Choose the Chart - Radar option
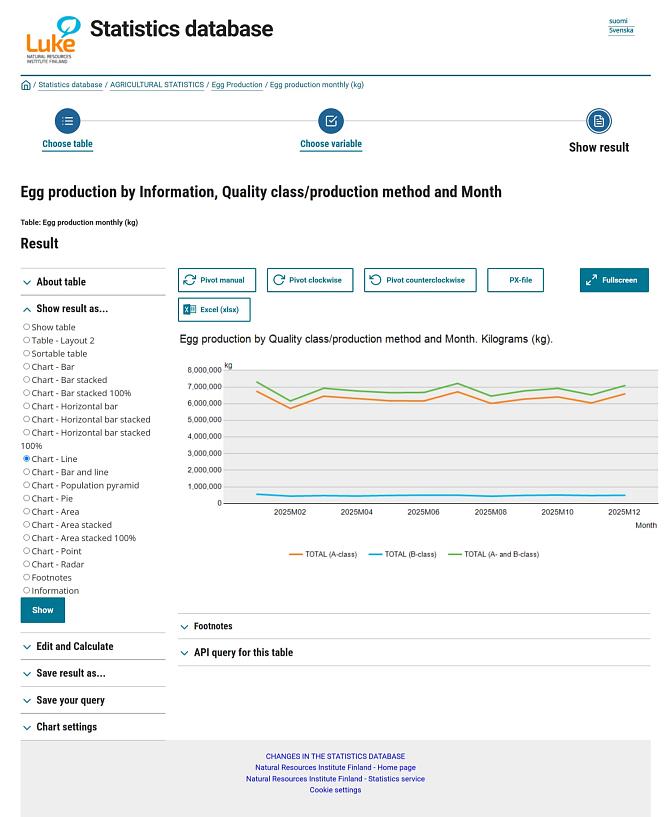 26,564
